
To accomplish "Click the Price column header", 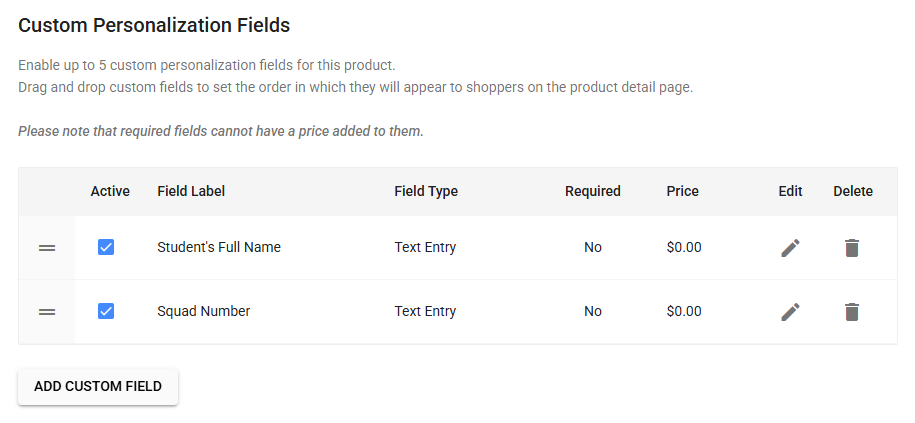I will pos(683,191).
